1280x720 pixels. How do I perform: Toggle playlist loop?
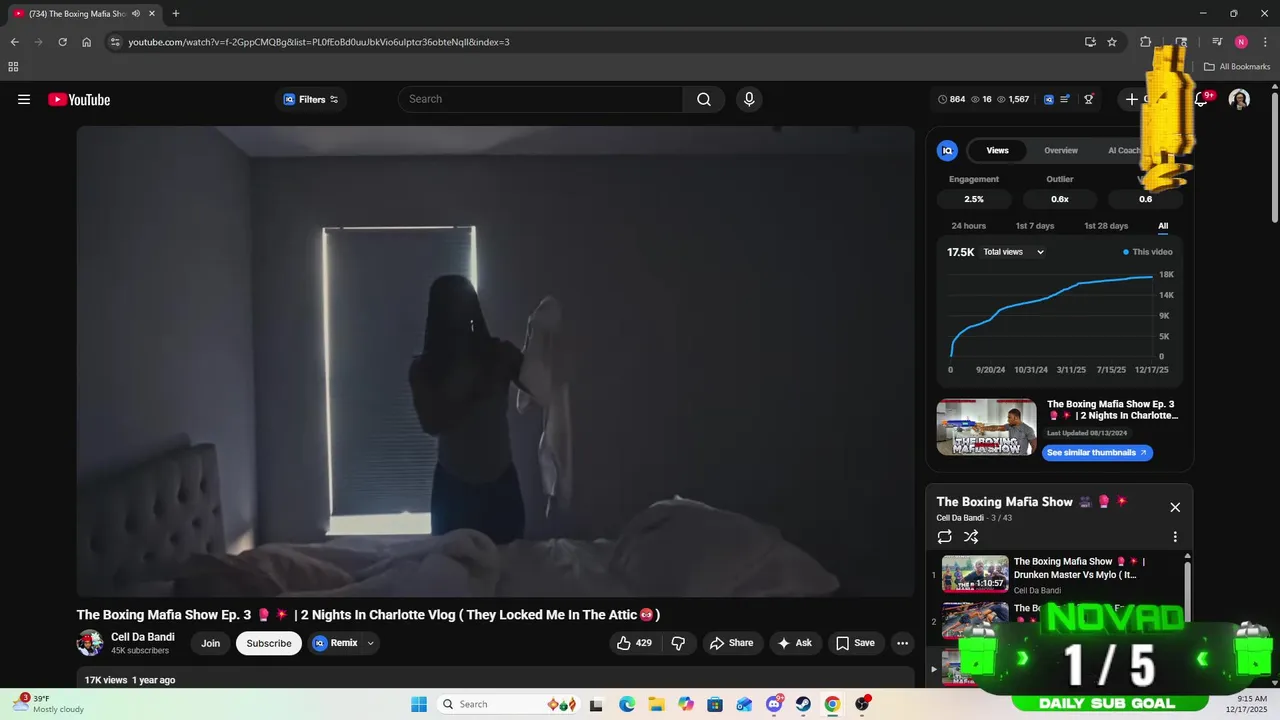click(x=945, y=537)
